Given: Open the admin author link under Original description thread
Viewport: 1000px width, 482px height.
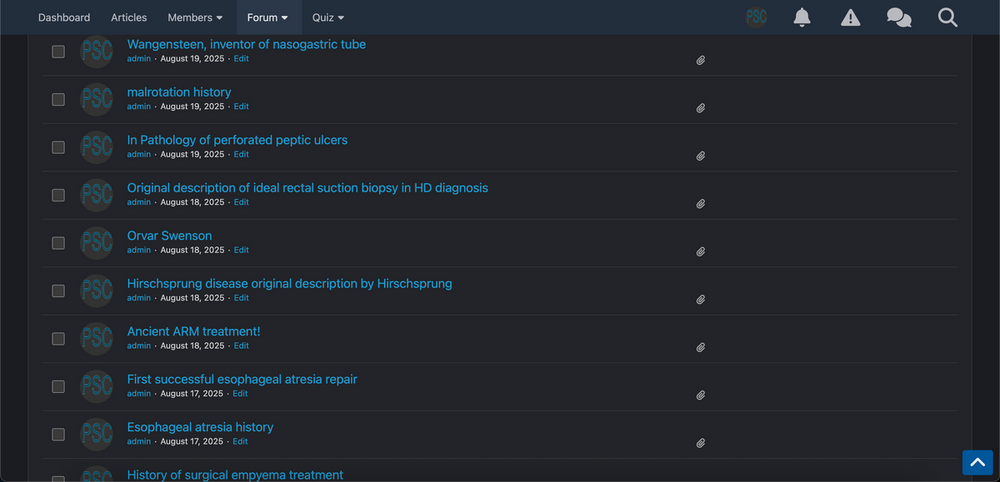Looking at the screenshot, I should 139,202.
